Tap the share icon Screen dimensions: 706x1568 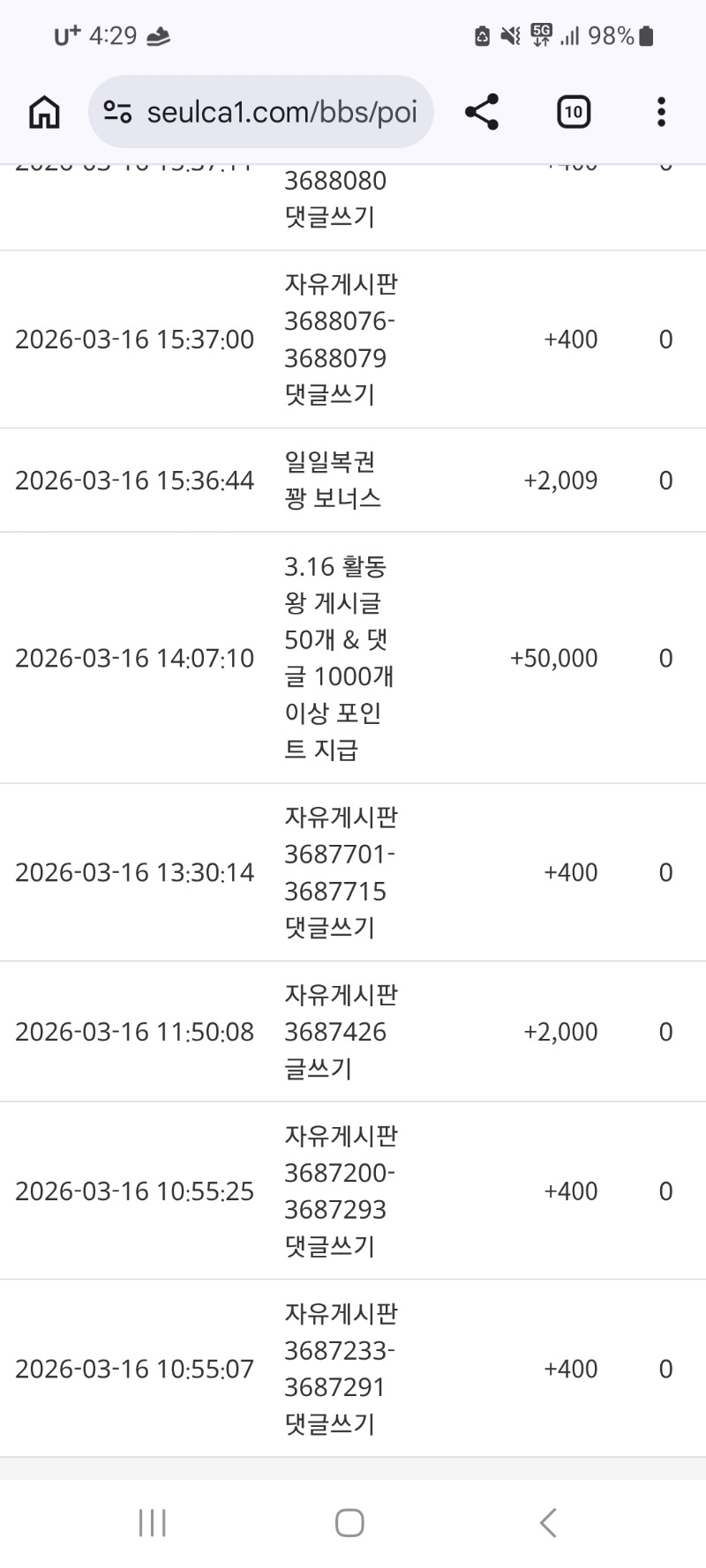(x=482, y=112)
